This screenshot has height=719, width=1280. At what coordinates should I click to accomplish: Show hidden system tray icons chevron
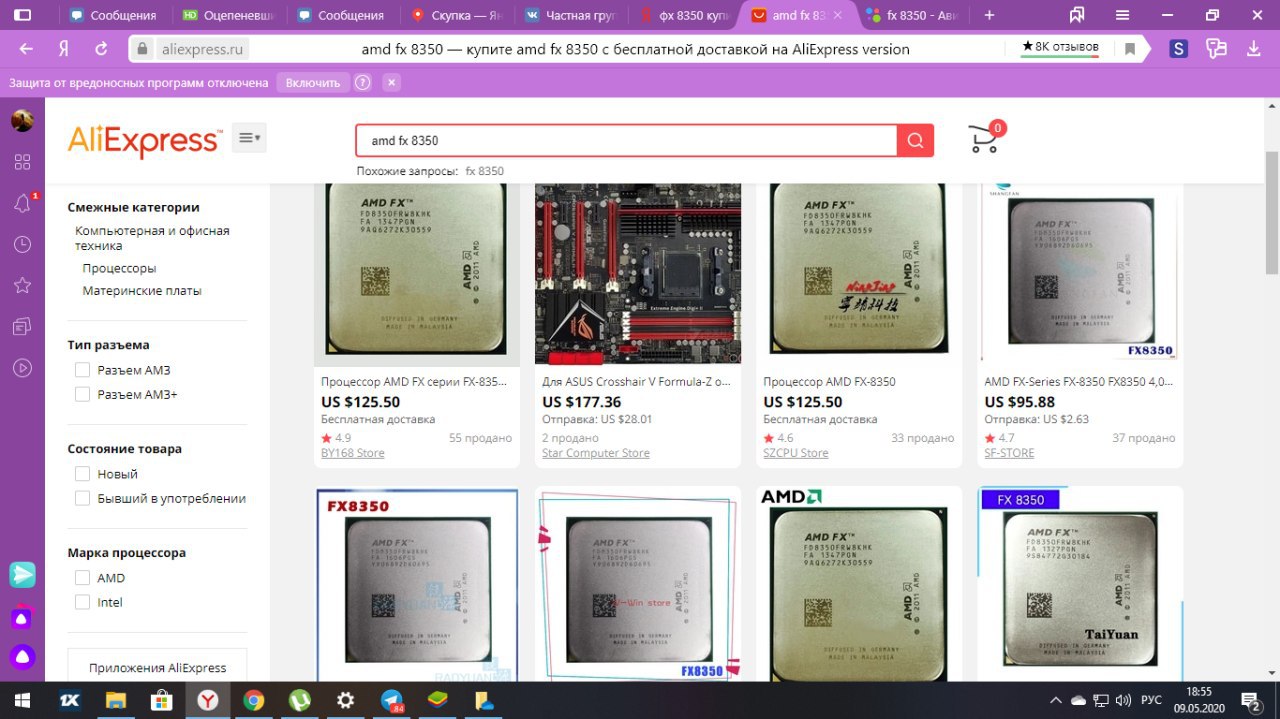pos(1056,700)
